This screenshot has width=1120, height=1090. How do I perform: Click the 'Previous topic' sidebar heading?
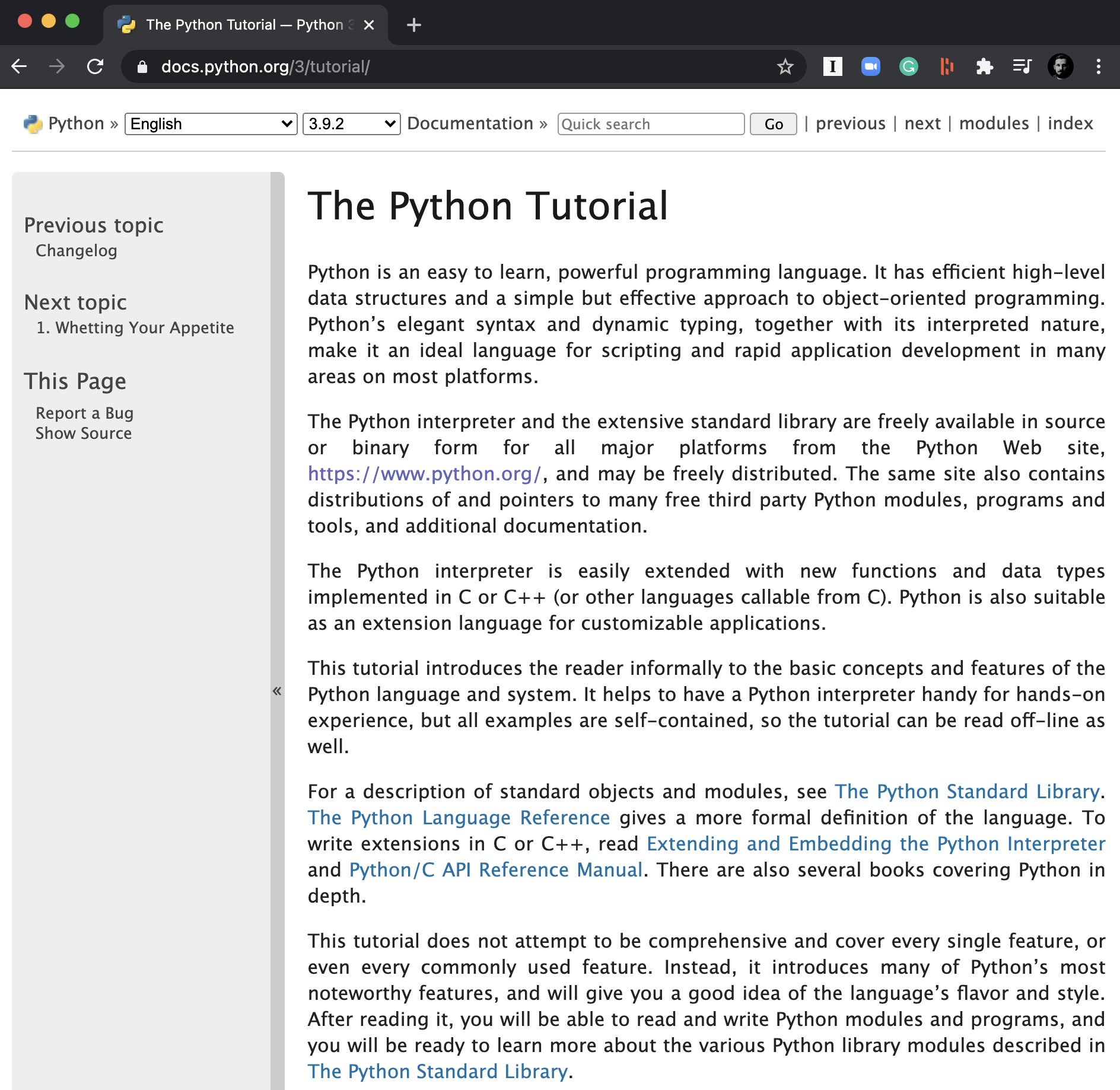94,225
